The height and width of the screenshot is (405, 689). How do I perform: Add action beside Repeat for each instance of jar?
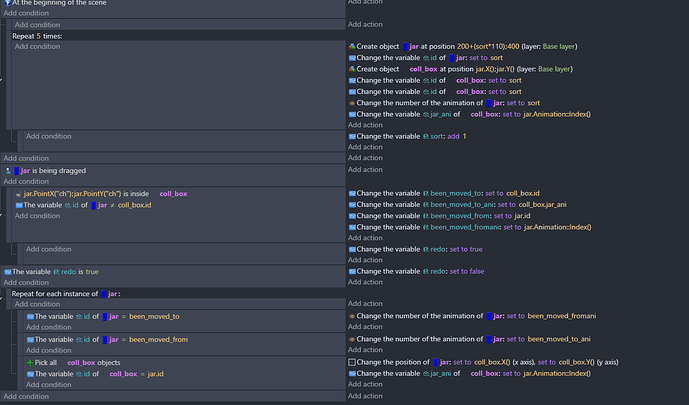pyautogui.click(x=365, y=304)
